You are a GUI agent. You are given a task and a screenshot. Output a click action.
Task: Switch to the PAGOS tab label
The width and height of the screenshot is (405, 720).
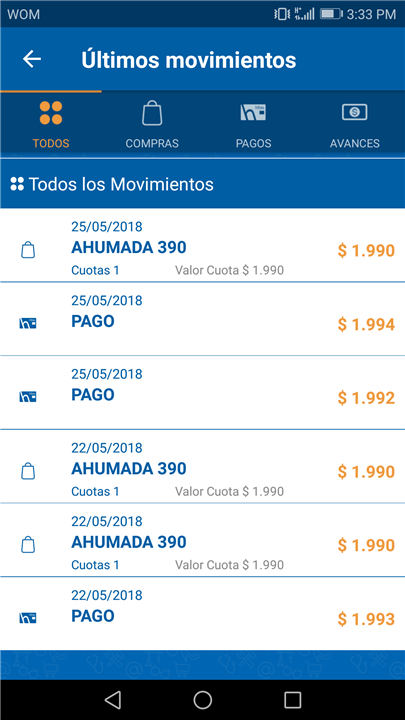point(253,143)
